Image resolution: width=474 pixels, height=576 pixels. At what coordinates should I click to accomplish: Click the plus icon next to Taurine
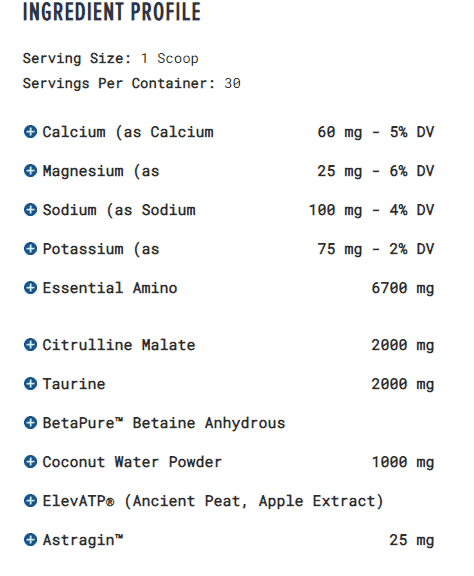(x=30, y=384)
